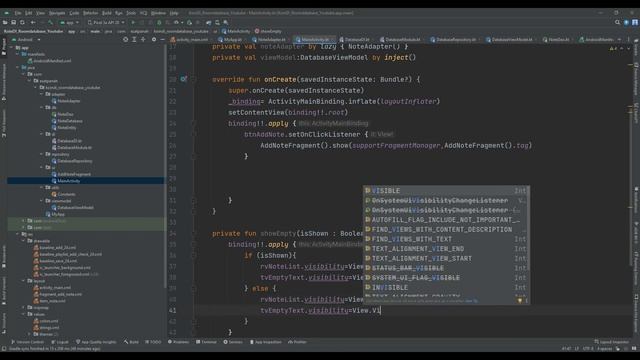Collapse the adapter package node
The width and height of the screenshot is (640, 360).
42,94
